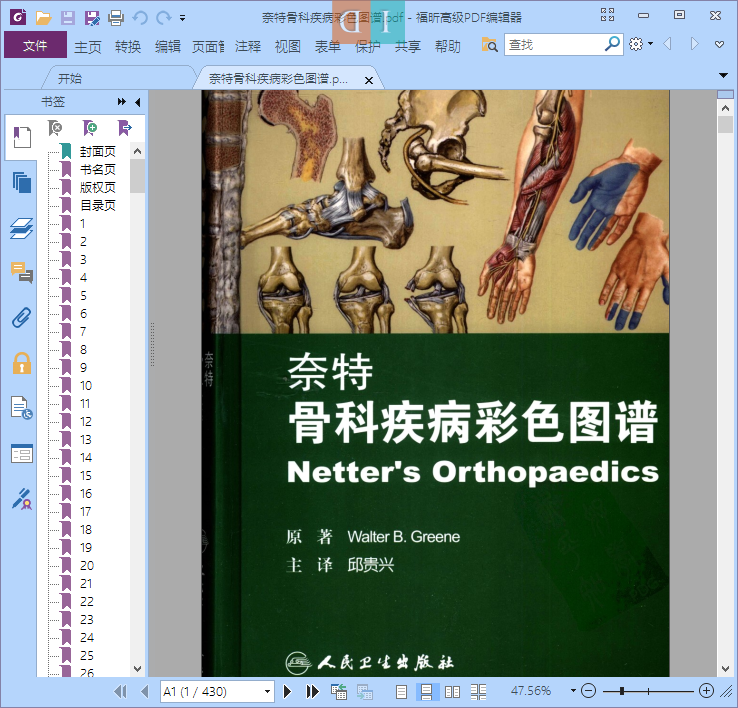This screenshot has width=738, height=708.
Task: Open the digital signatures sidebar icon
Action: (x=22, y=499)
